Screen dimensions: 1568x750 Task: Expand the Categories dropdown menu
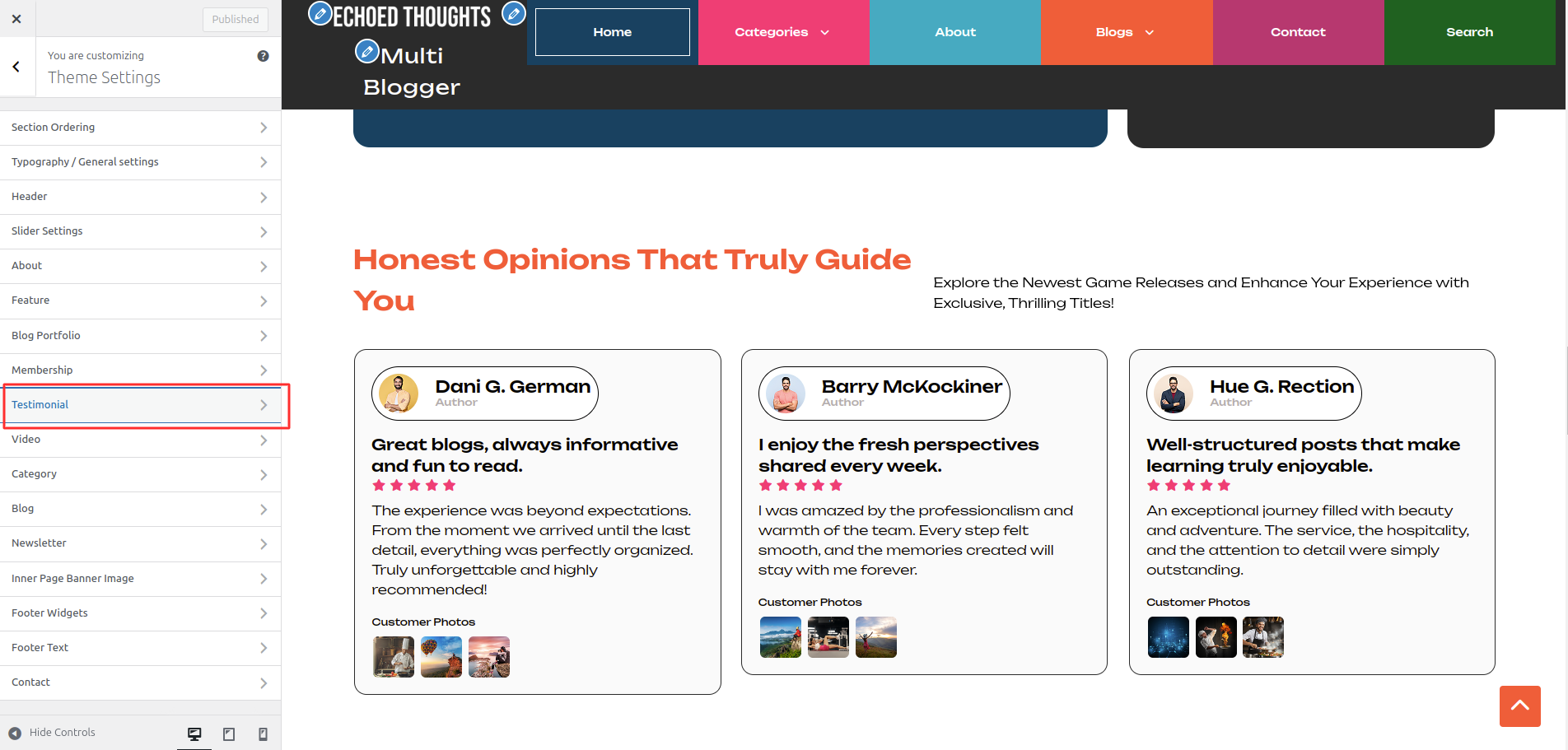pyautogui.click(x=782, y=32)
